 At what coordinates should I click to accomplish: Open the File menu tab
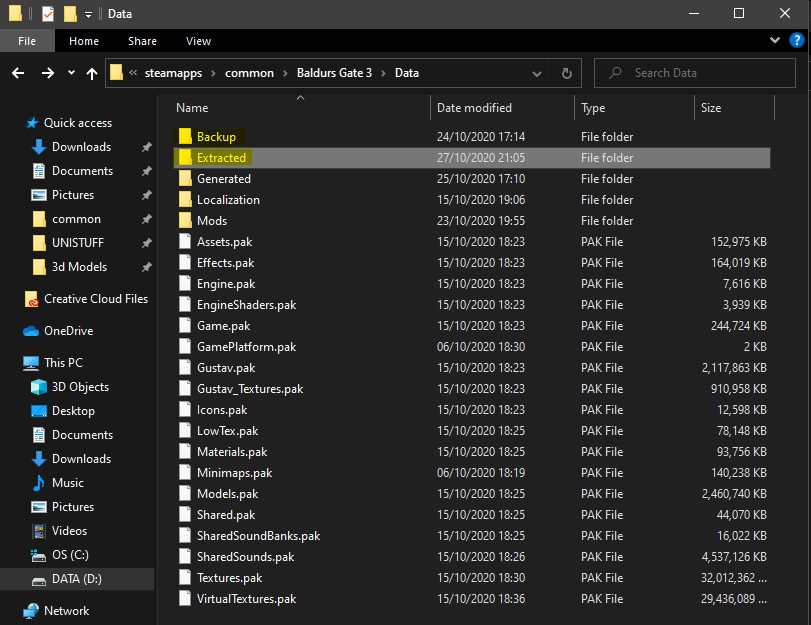click(27, 41)
